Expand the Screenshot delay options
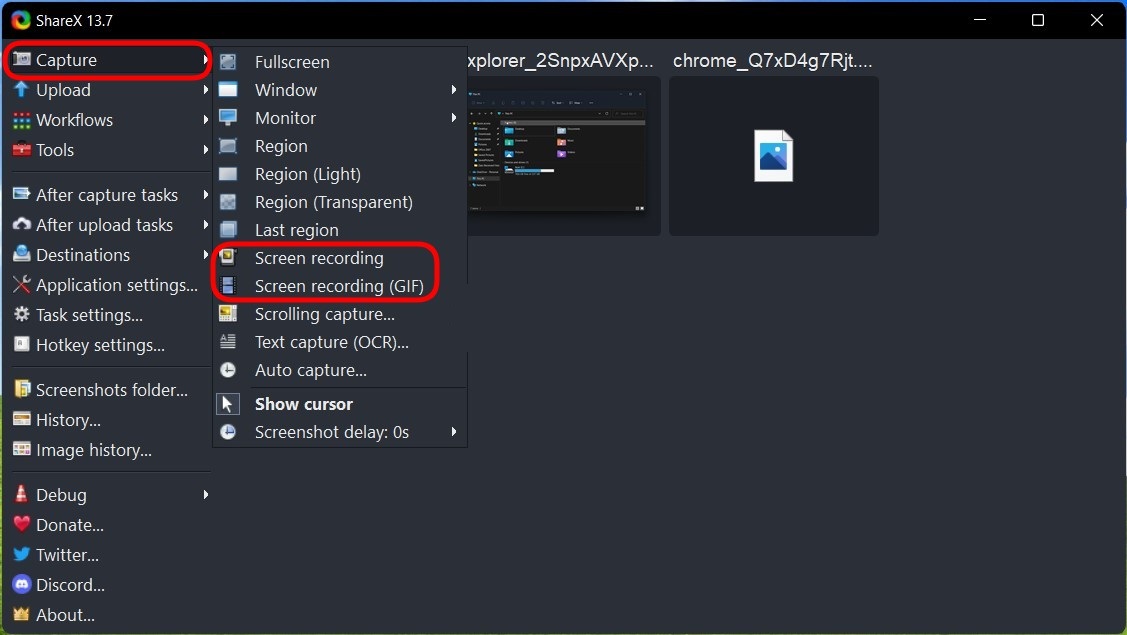This screenshot has height=635, width=1127. coord(332,432)
